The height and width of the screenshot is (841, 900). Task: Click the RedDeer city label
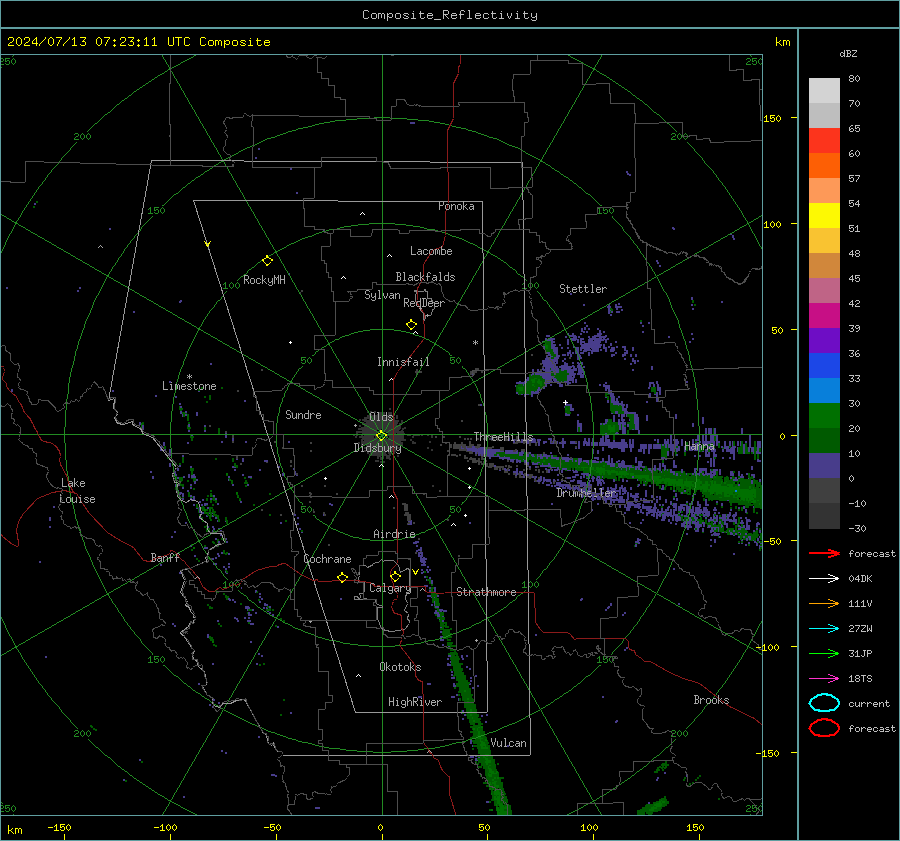424,303
